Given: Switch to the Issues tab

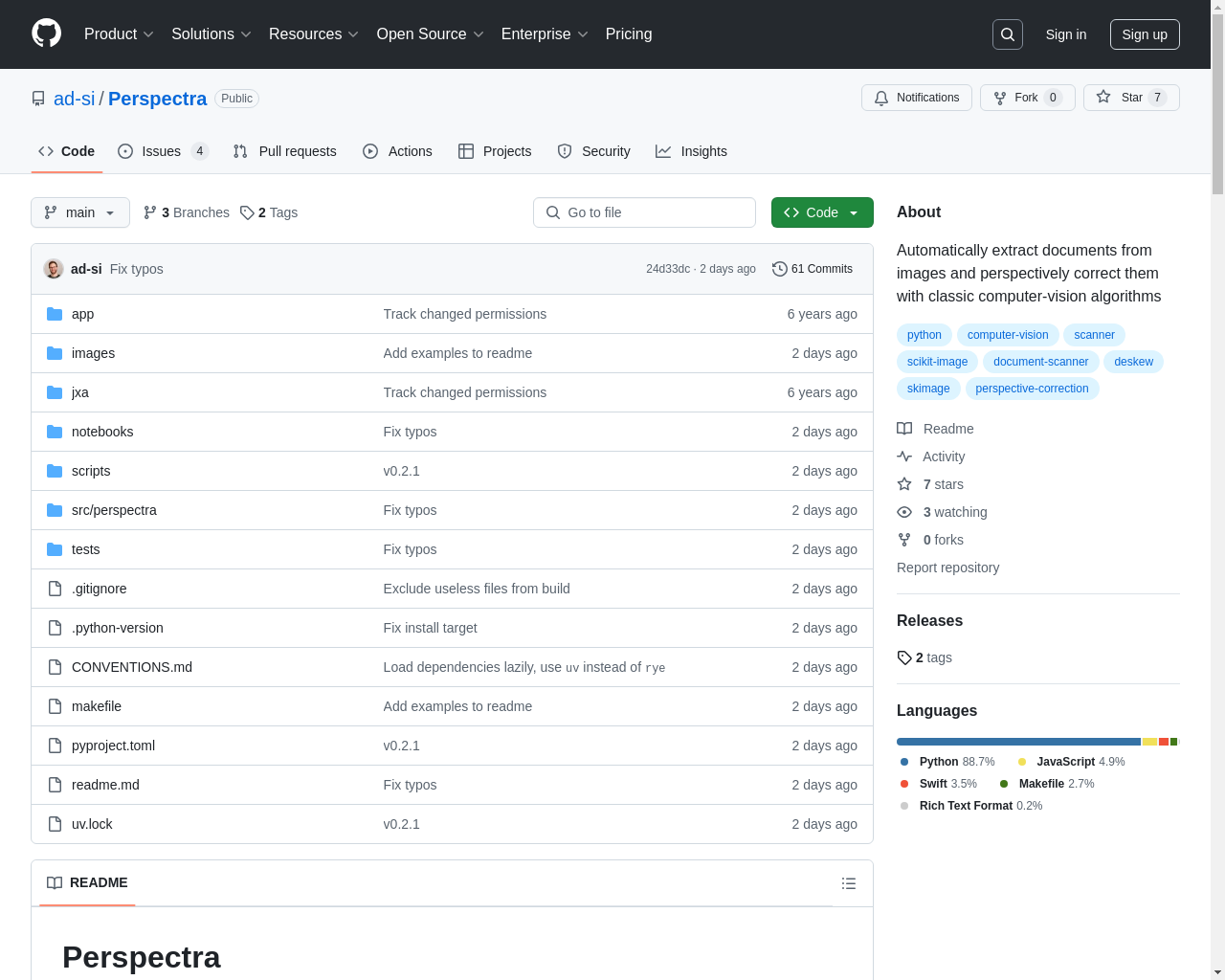Looking at the screenshot, I should point(163,151).
